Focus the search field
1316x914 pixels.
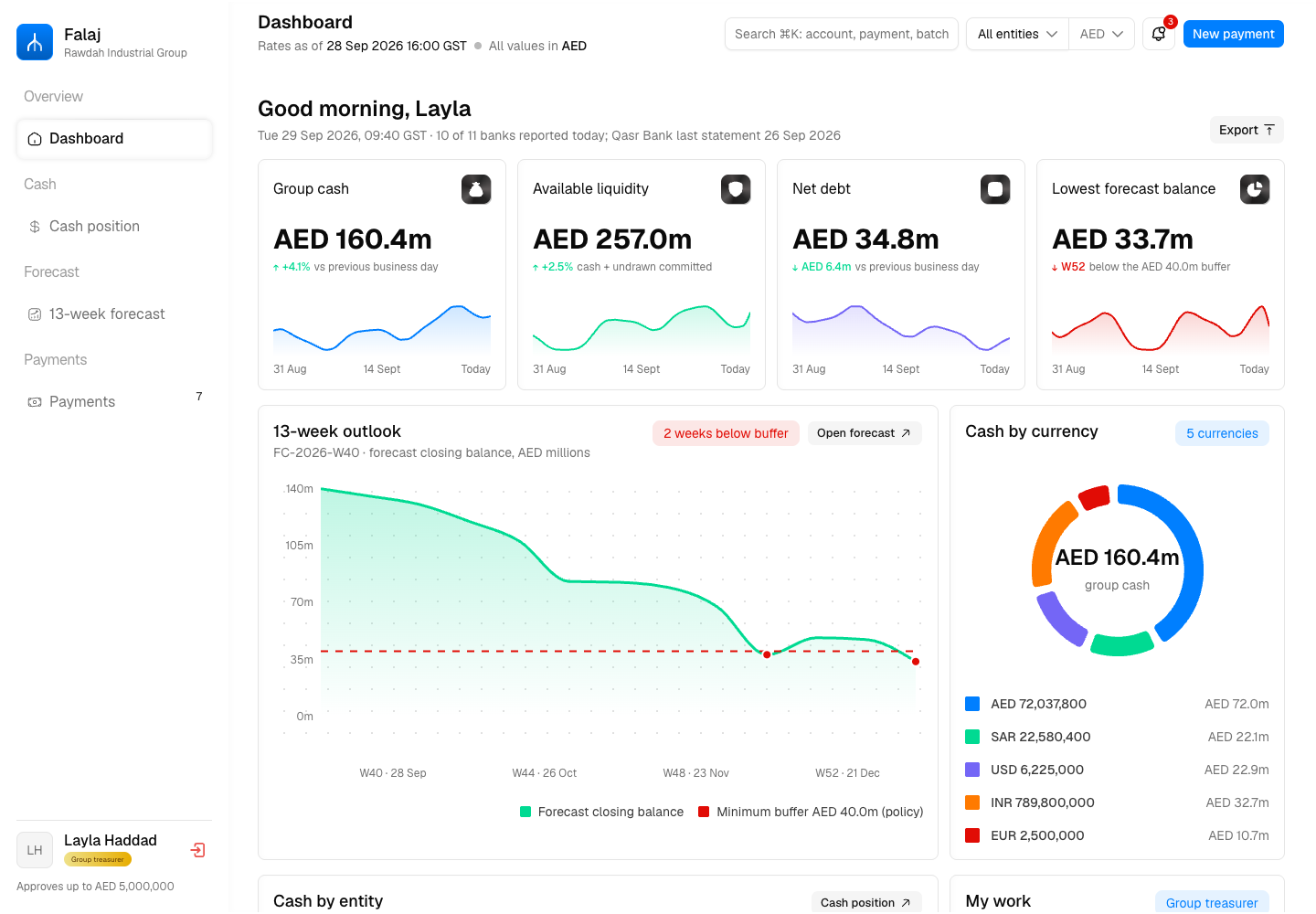[842, 34]
